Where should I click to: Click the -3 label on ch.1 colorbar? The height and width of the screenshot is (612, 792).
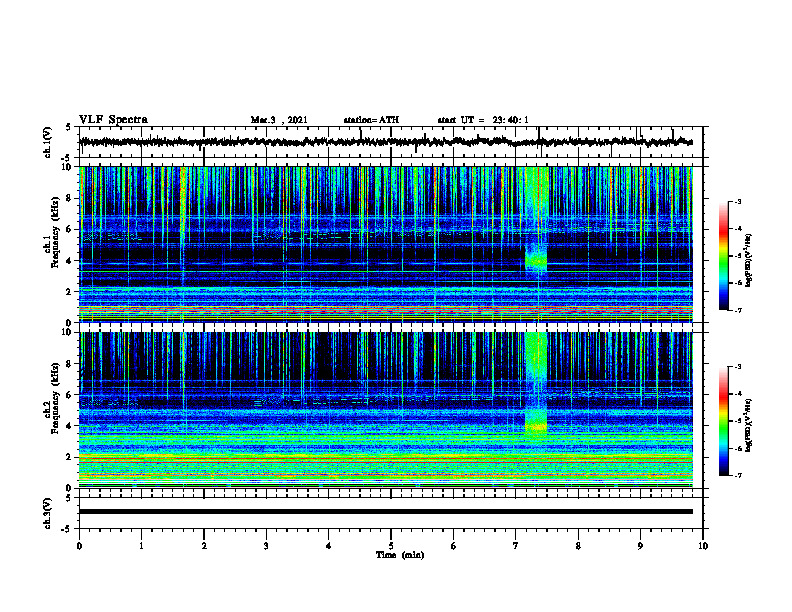(x=737, y=201)
